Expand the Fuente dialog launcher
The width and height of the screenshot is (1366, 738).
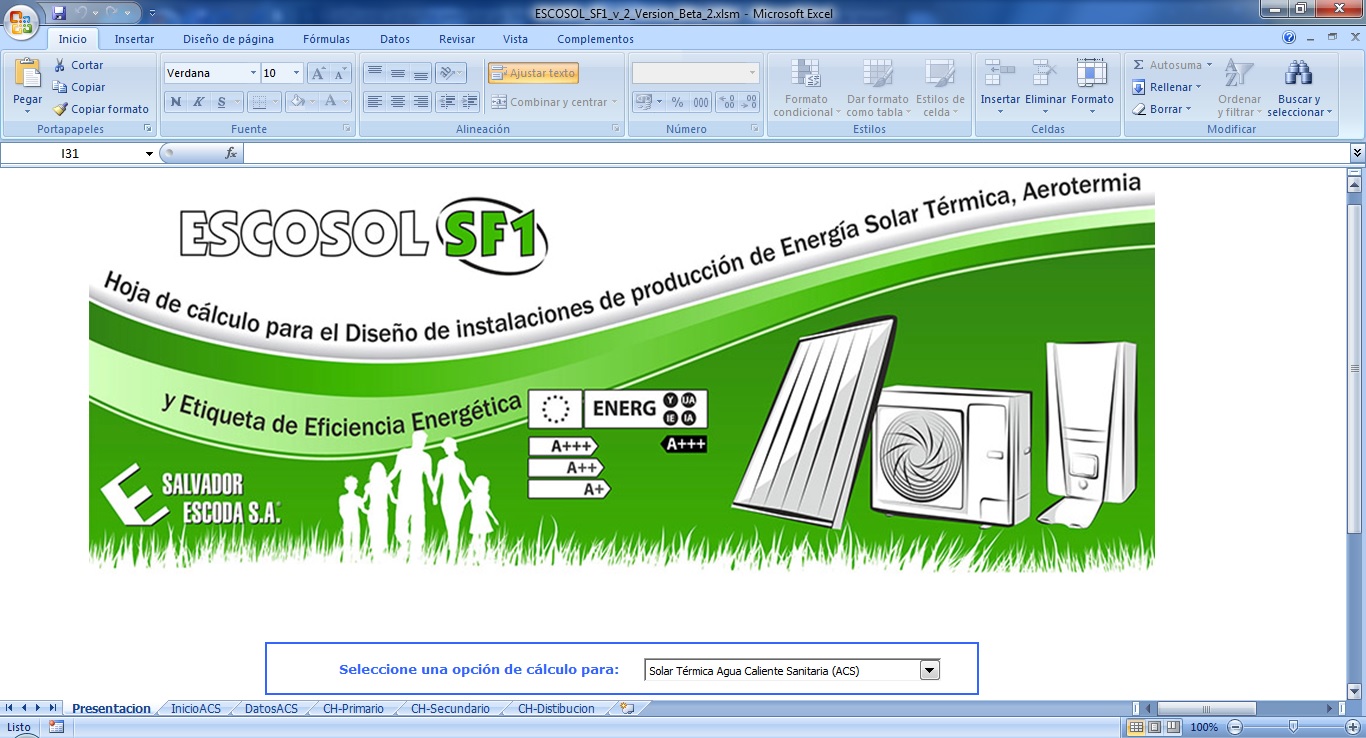347,129
